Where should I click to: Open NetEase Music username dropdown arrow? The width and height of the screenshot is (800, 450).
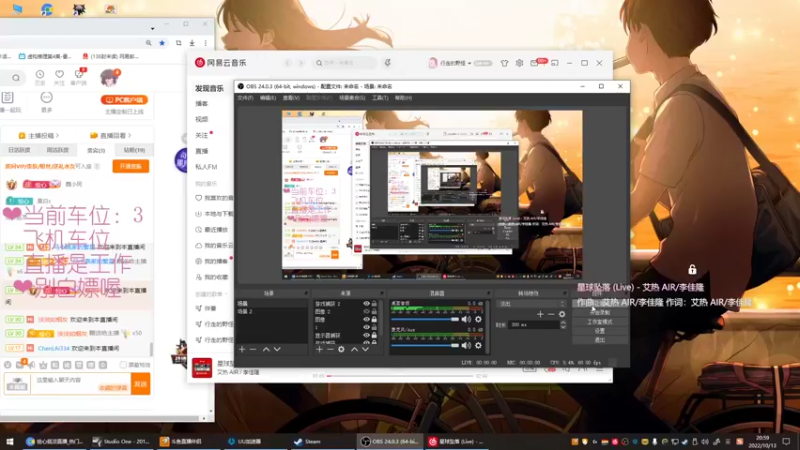click(469, 63)
